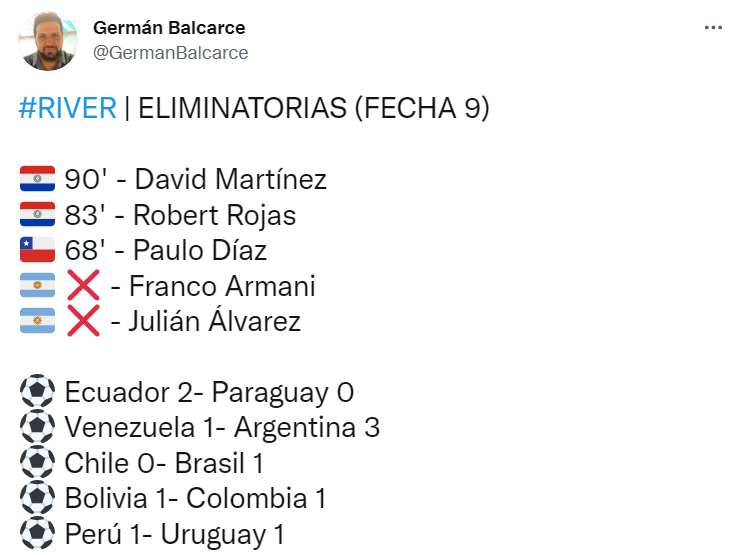Click the 90' - David Martínez line
The image size is (738, 555).
pos(195,179)
